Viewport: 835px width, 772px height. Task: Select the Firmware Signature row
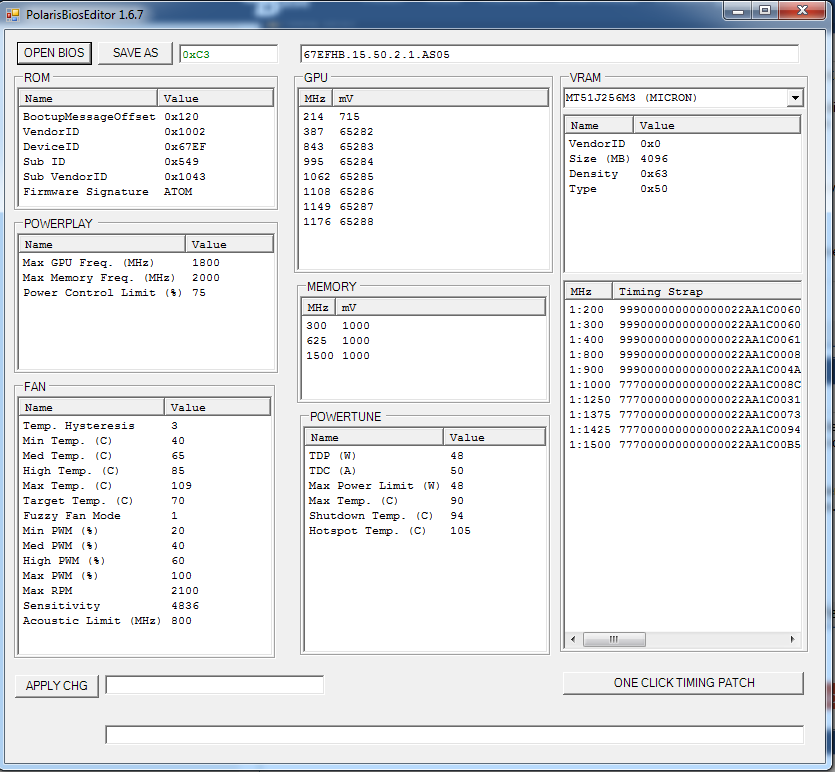point(146,192)
